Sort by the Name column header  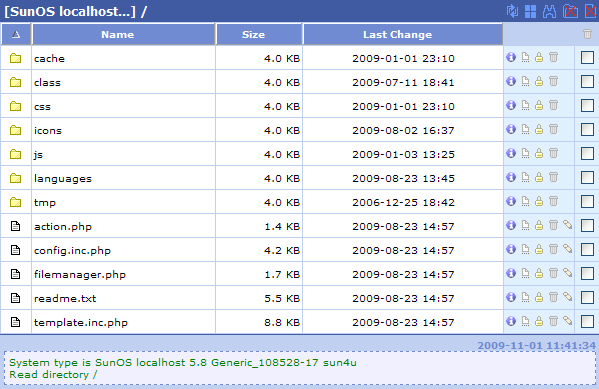(124, 34)
